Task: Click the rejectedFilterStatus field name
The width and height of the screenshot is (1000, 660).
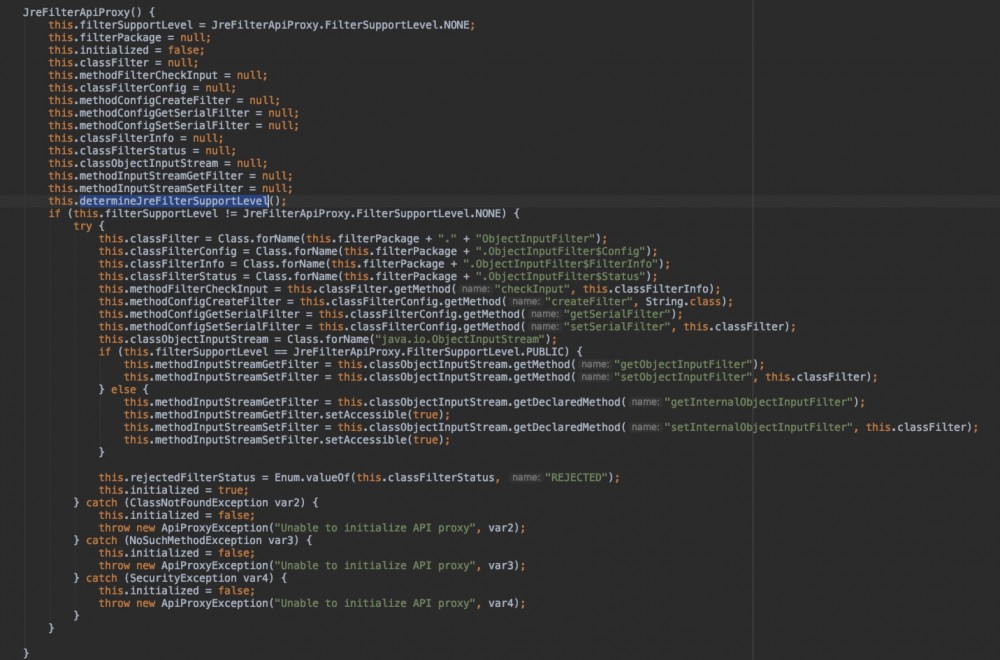Action: tap(192, 478)
